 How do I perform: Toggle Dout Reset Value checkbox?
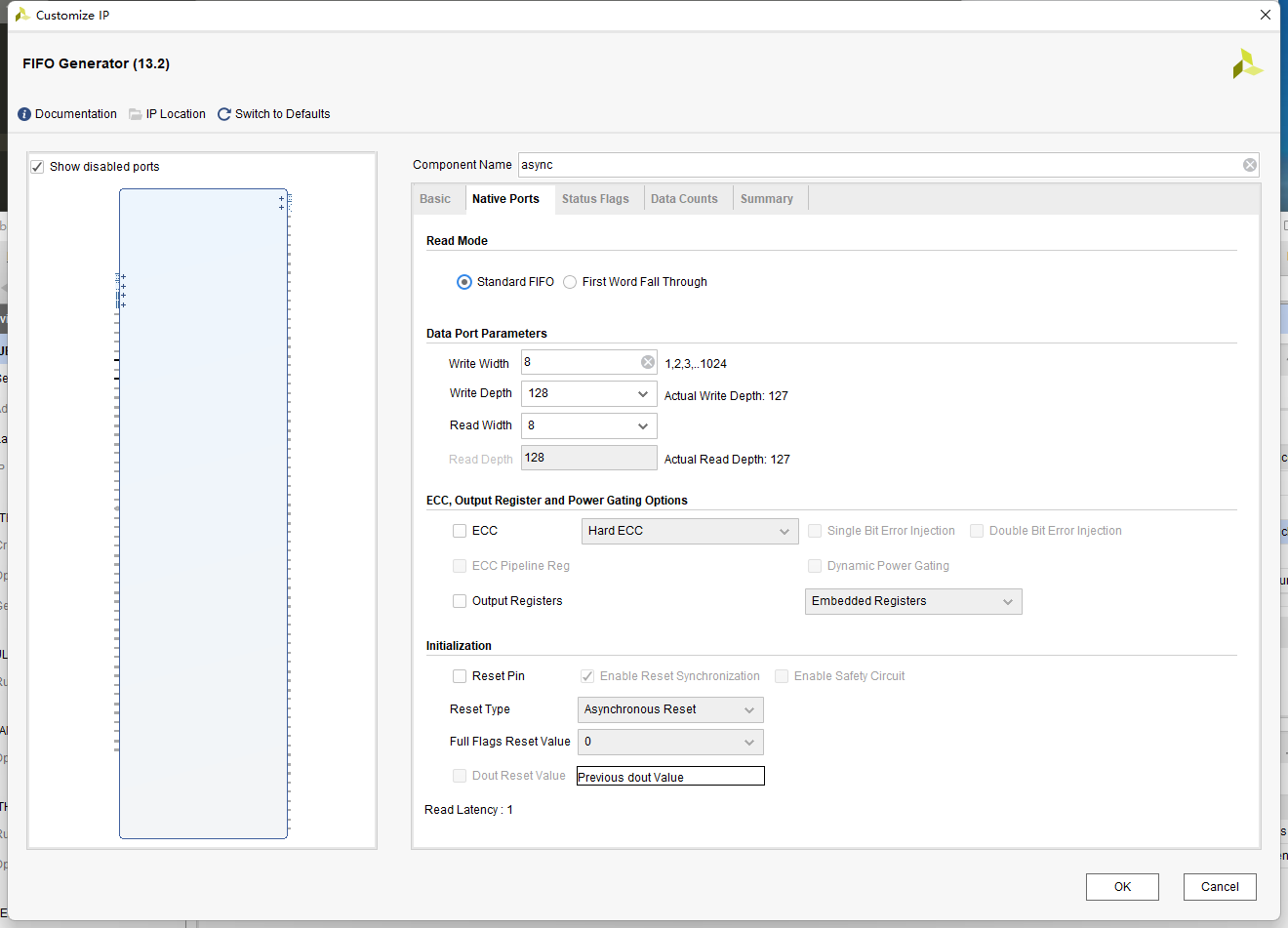coord(460,776)
